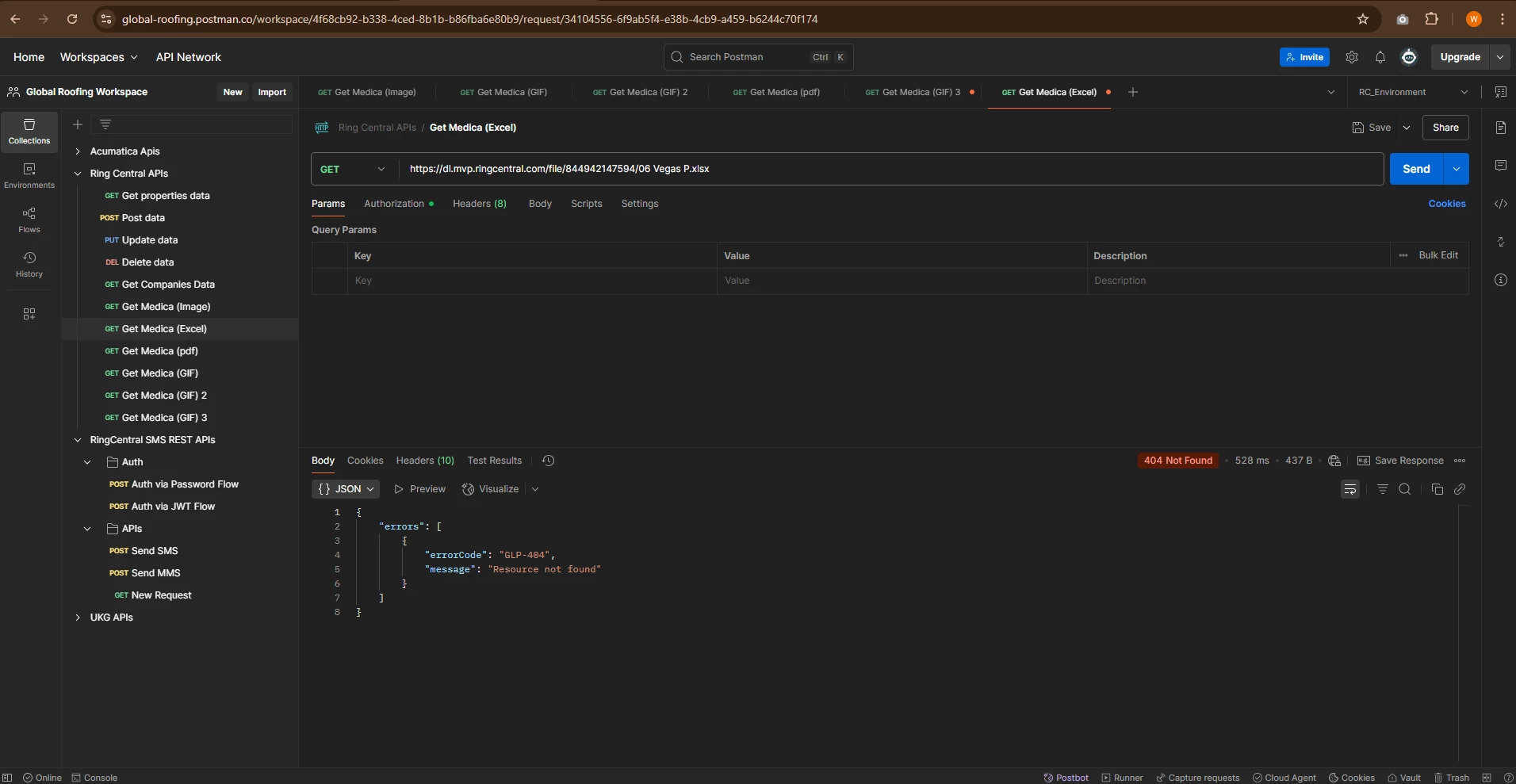Click the Cookies link under Send
Screen dimensions: 1516x784
1447,204
